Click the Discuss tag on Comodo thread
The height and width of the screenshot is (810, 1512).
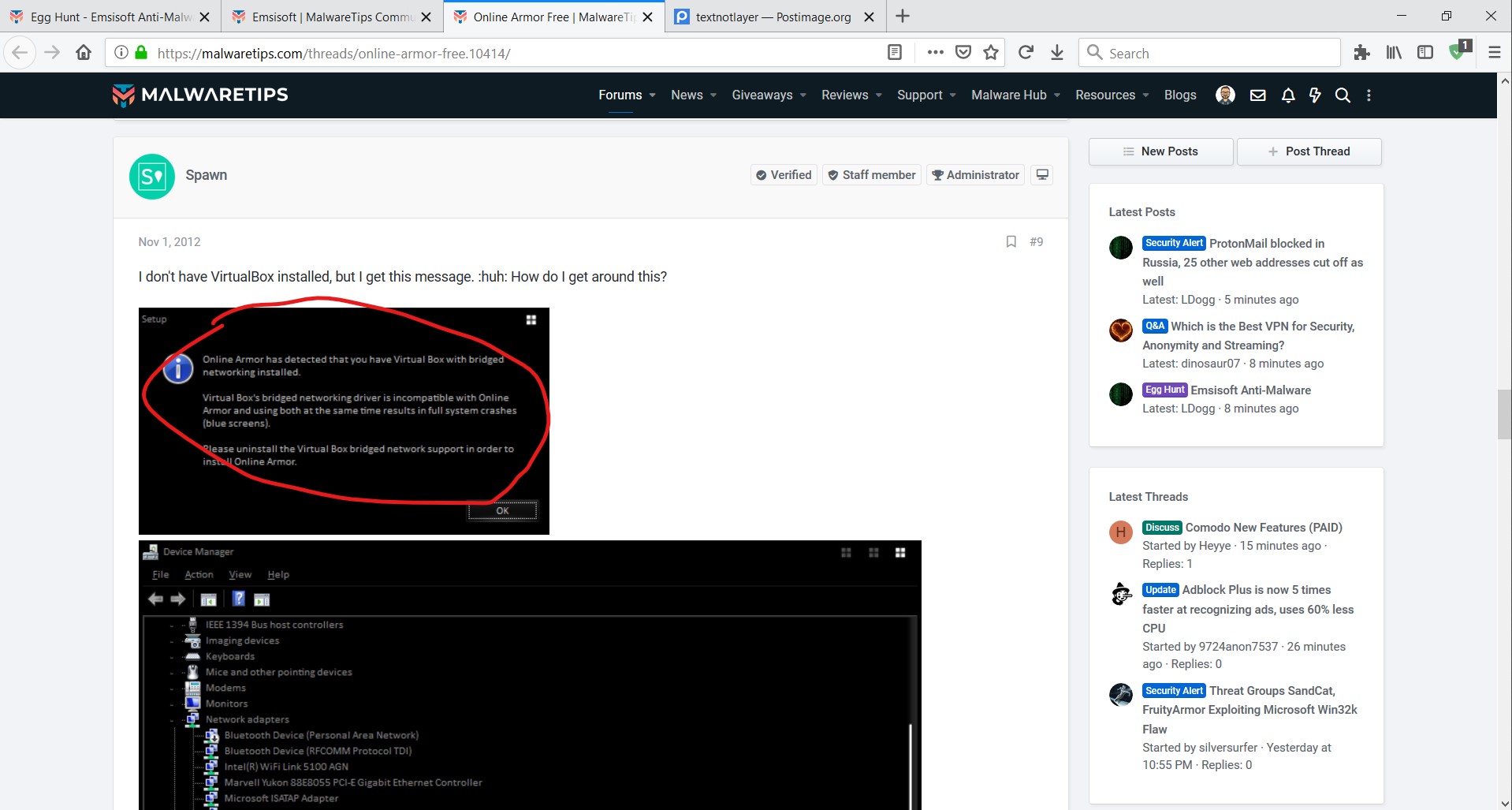pos(1162,528)
